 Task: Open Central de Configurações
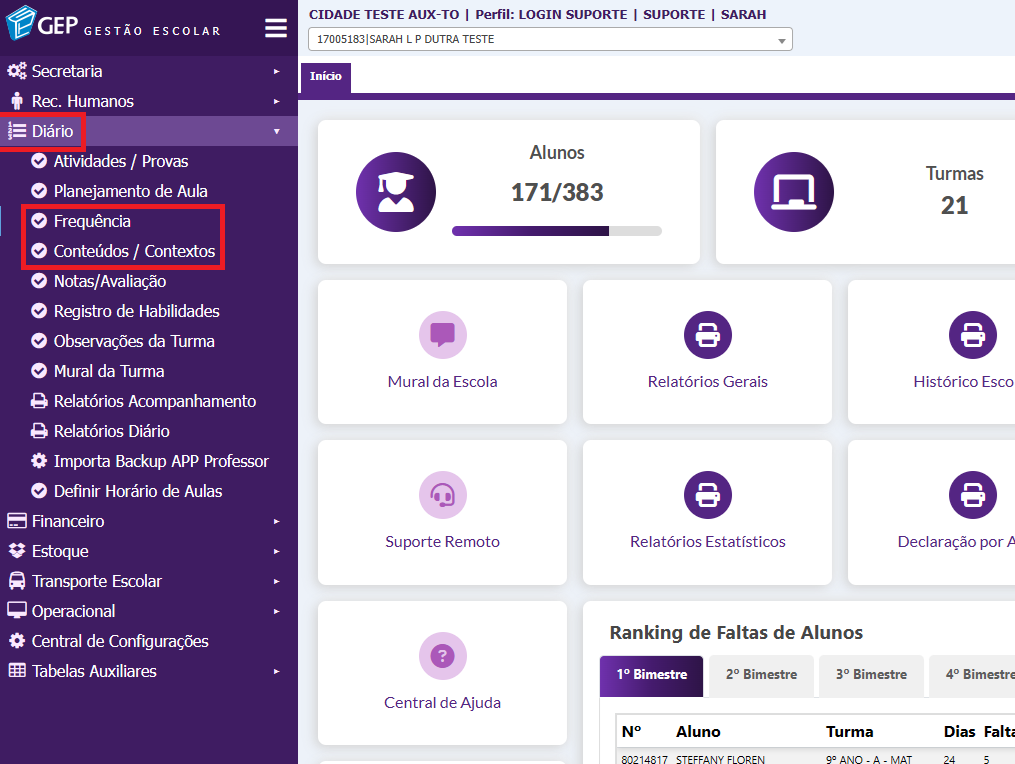click(120, 641)
